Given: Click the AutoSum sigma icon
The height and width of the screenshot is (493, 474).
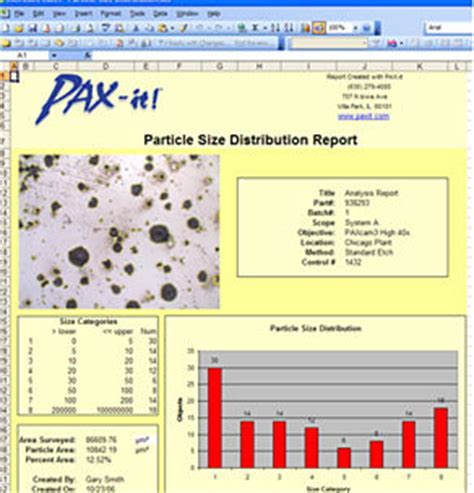Looking at the screenshot, I should coord(256,28).
